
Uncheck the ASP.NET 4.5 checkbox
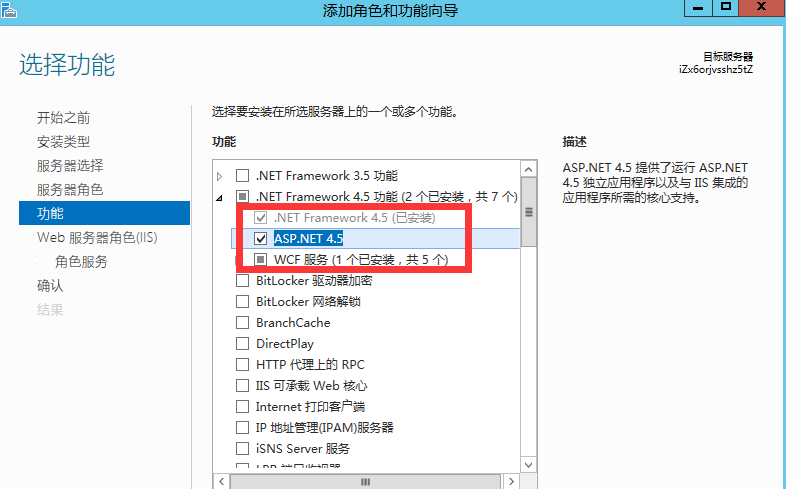coord(261,238)
